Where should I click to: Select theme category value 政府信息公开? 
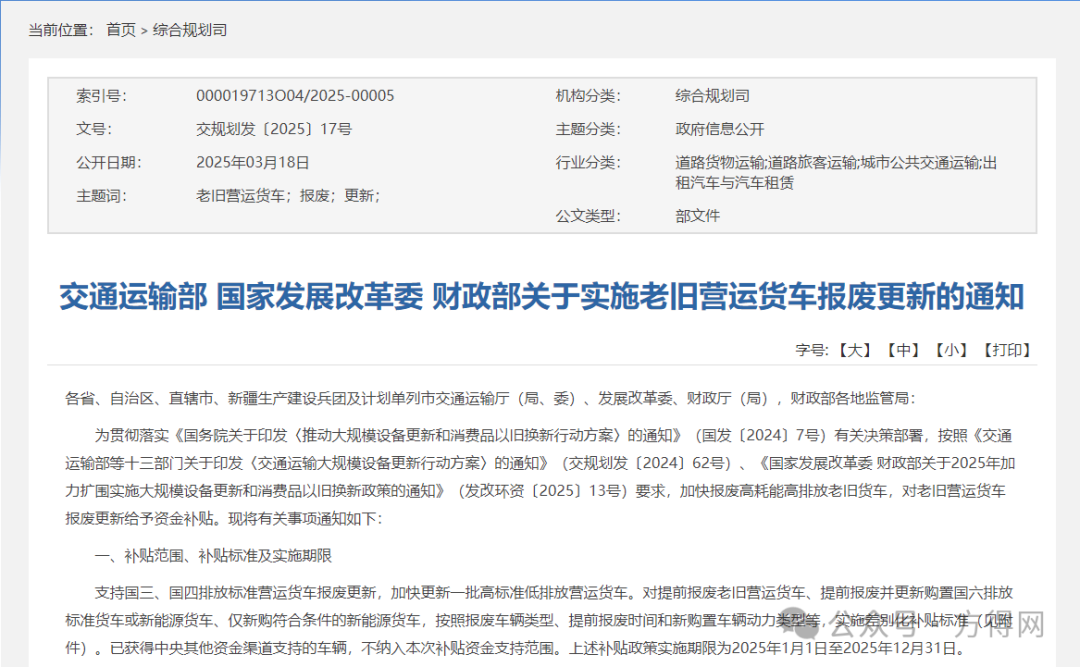coord(720,130)
